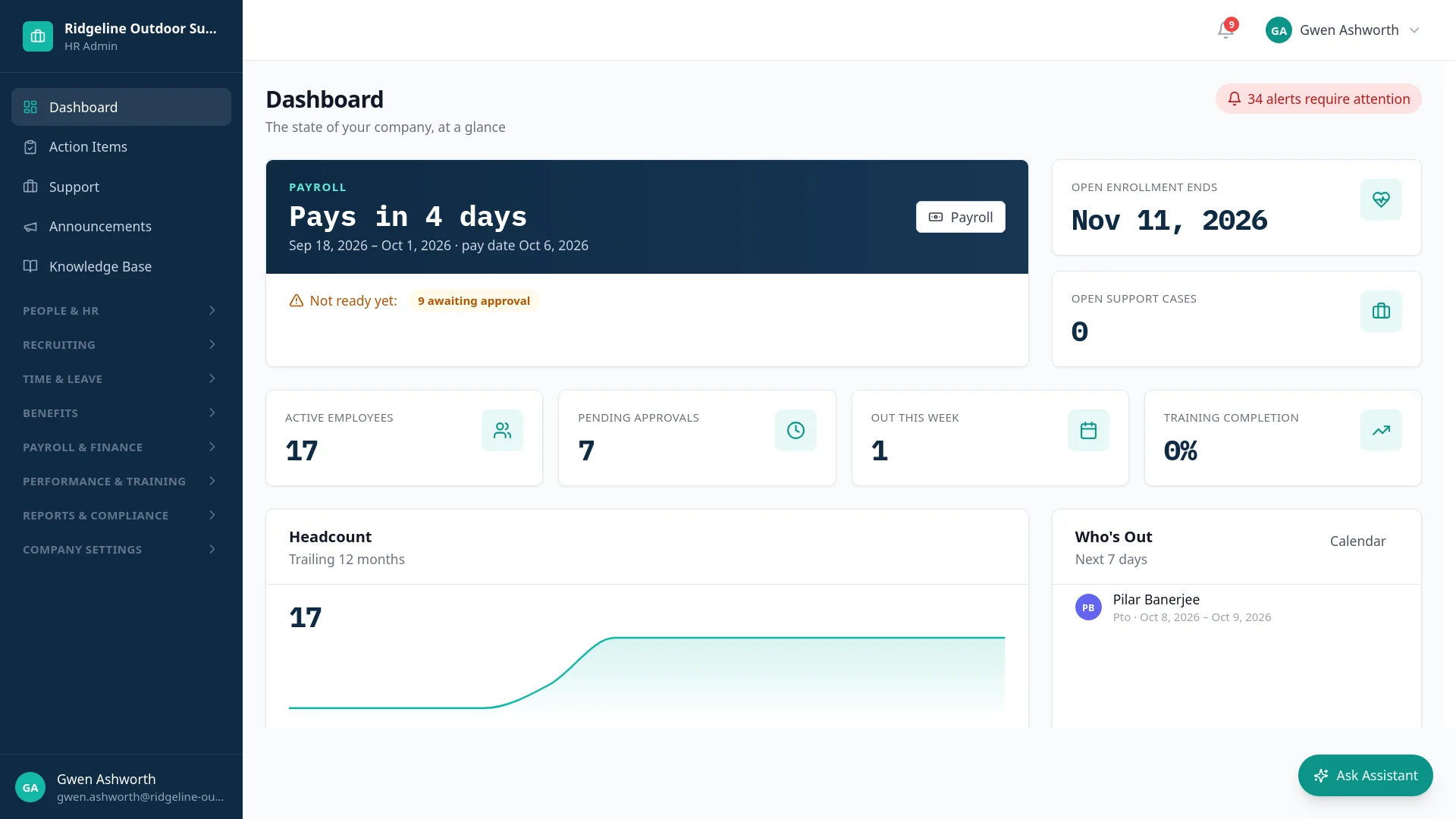Click the PB avatar for Pilar Banerjee

1088,607
